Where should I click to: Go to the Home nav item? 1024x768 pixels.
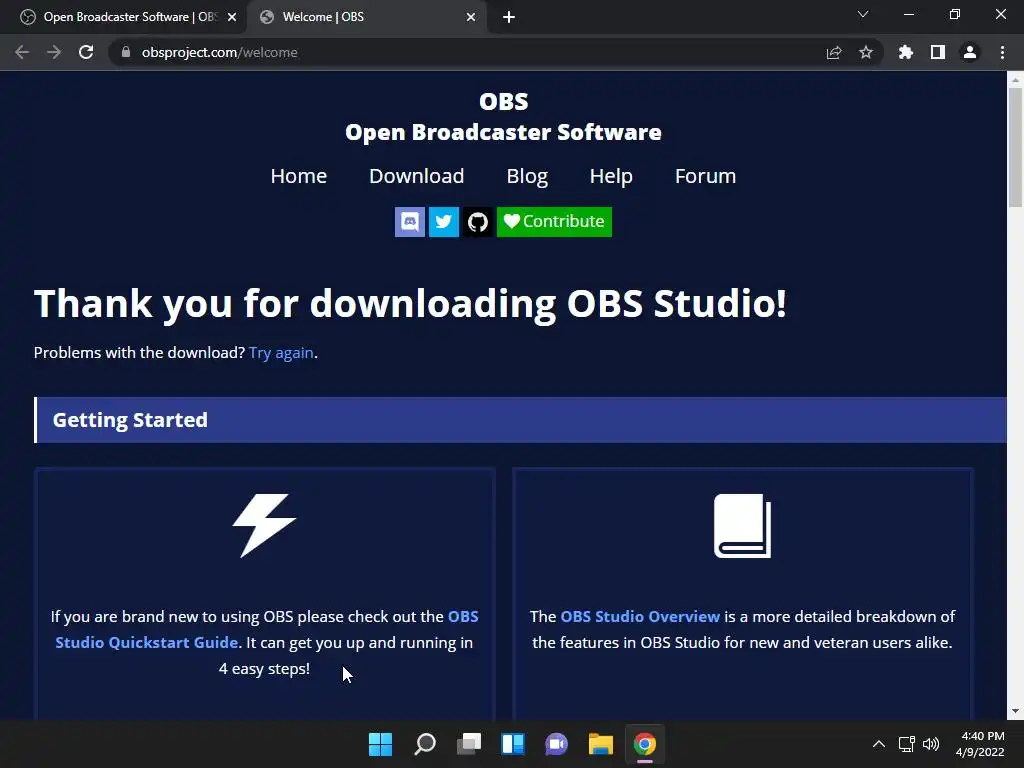tap(298, 176)
